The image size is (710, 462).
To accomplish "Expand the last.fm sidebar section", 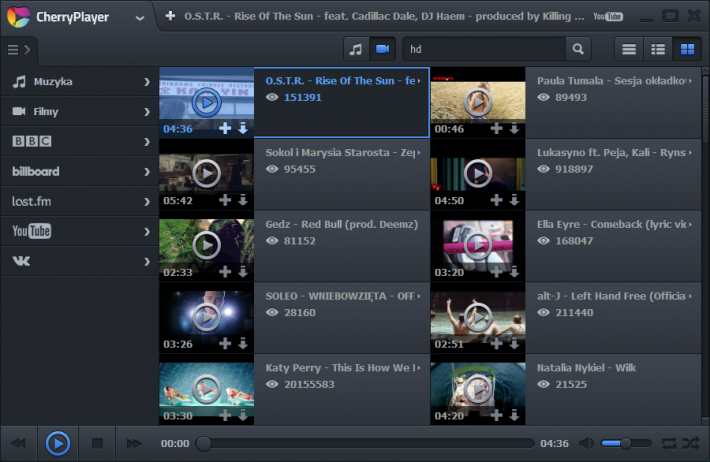I will 147,202.
